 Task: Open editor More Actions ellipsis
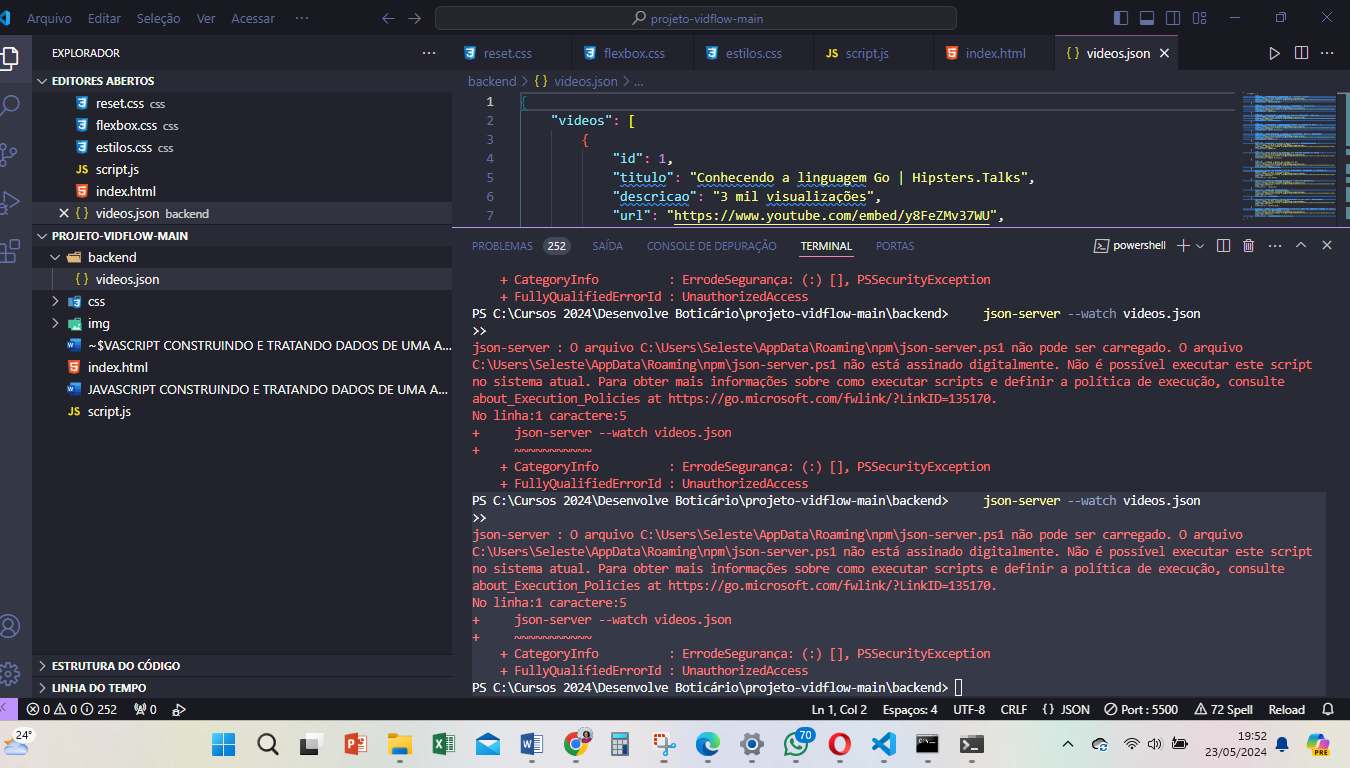[1328, 53]
